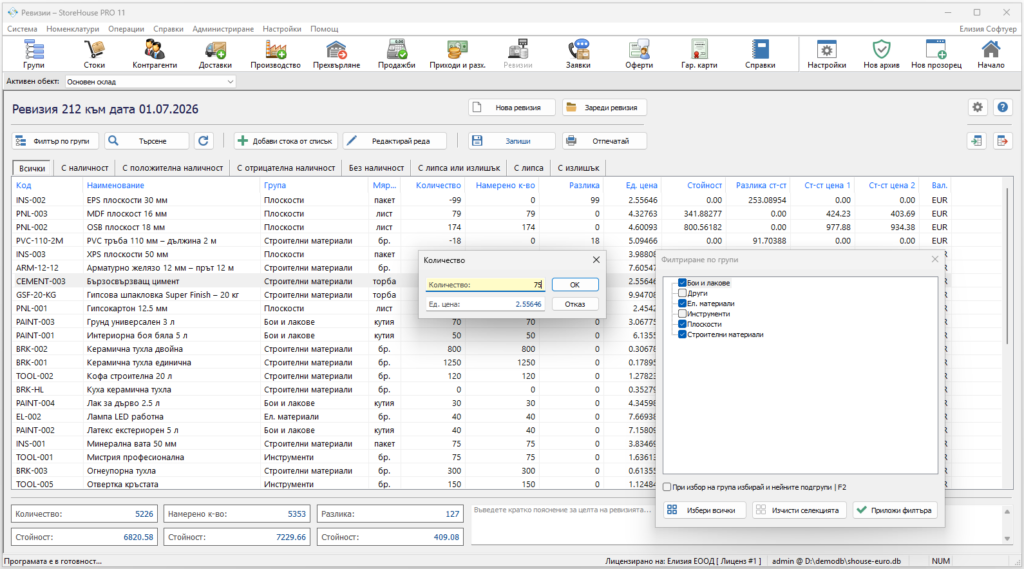Click Добави стока от списък button

[x=286, y=140]
